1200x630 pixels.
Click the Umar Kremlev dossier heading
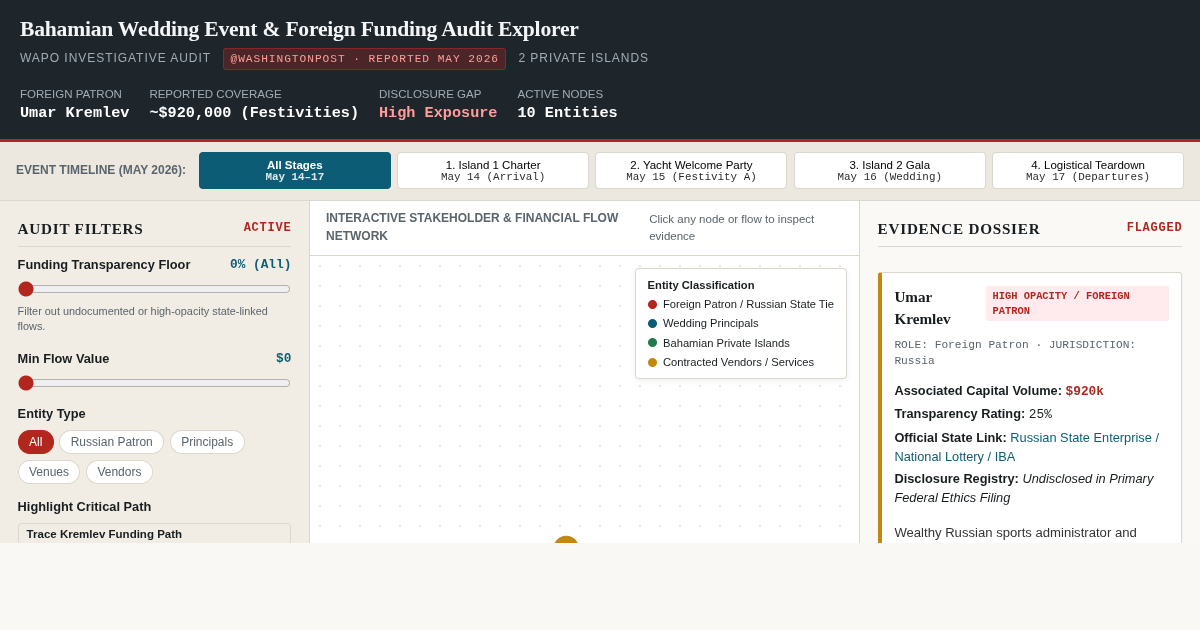click(923, 308)
